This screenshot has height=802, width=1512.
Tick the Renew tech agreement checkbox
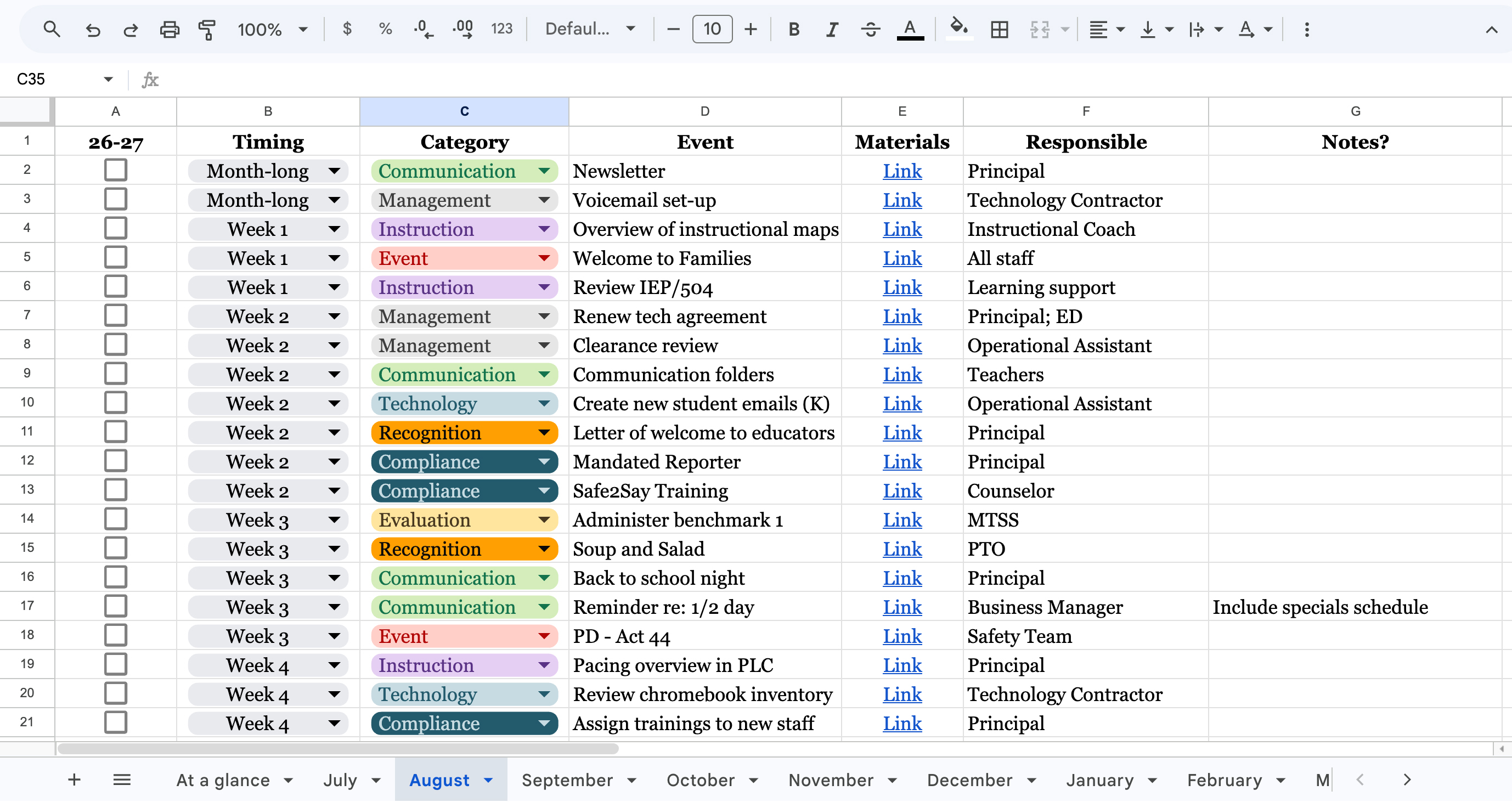(x=116, y=315)
